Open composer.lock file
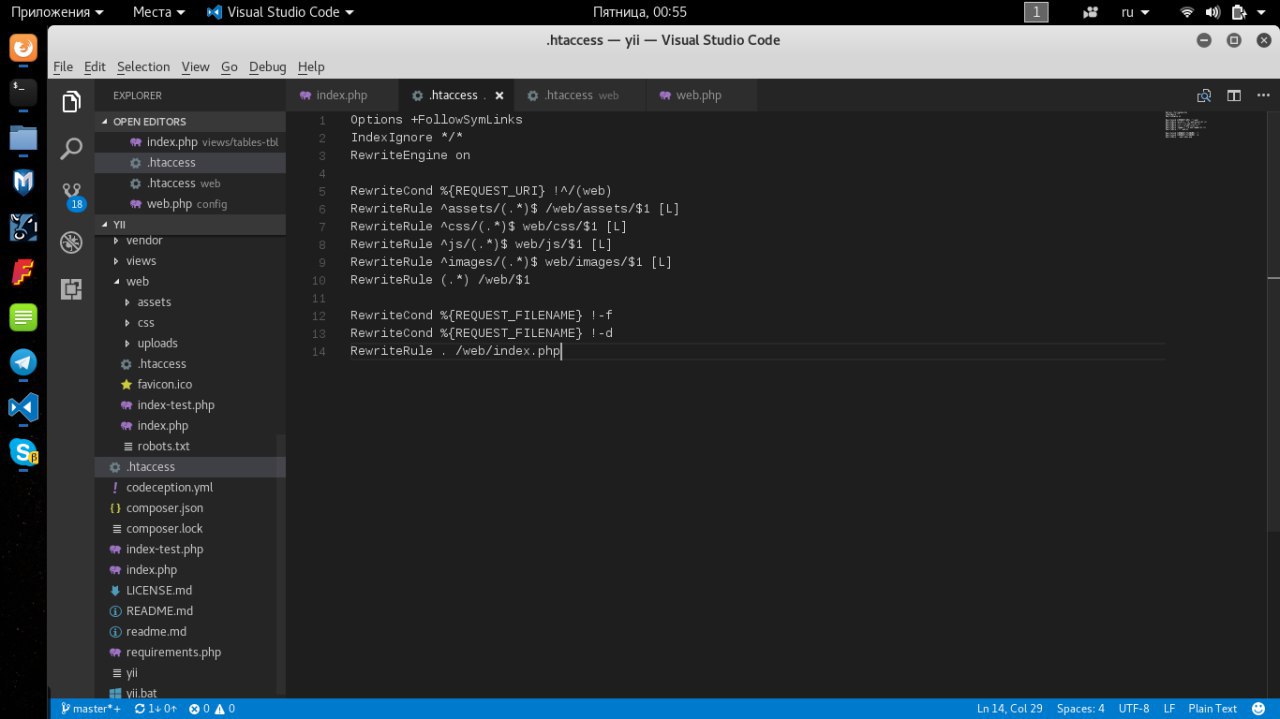1280x719 pixels. (190, 528)
